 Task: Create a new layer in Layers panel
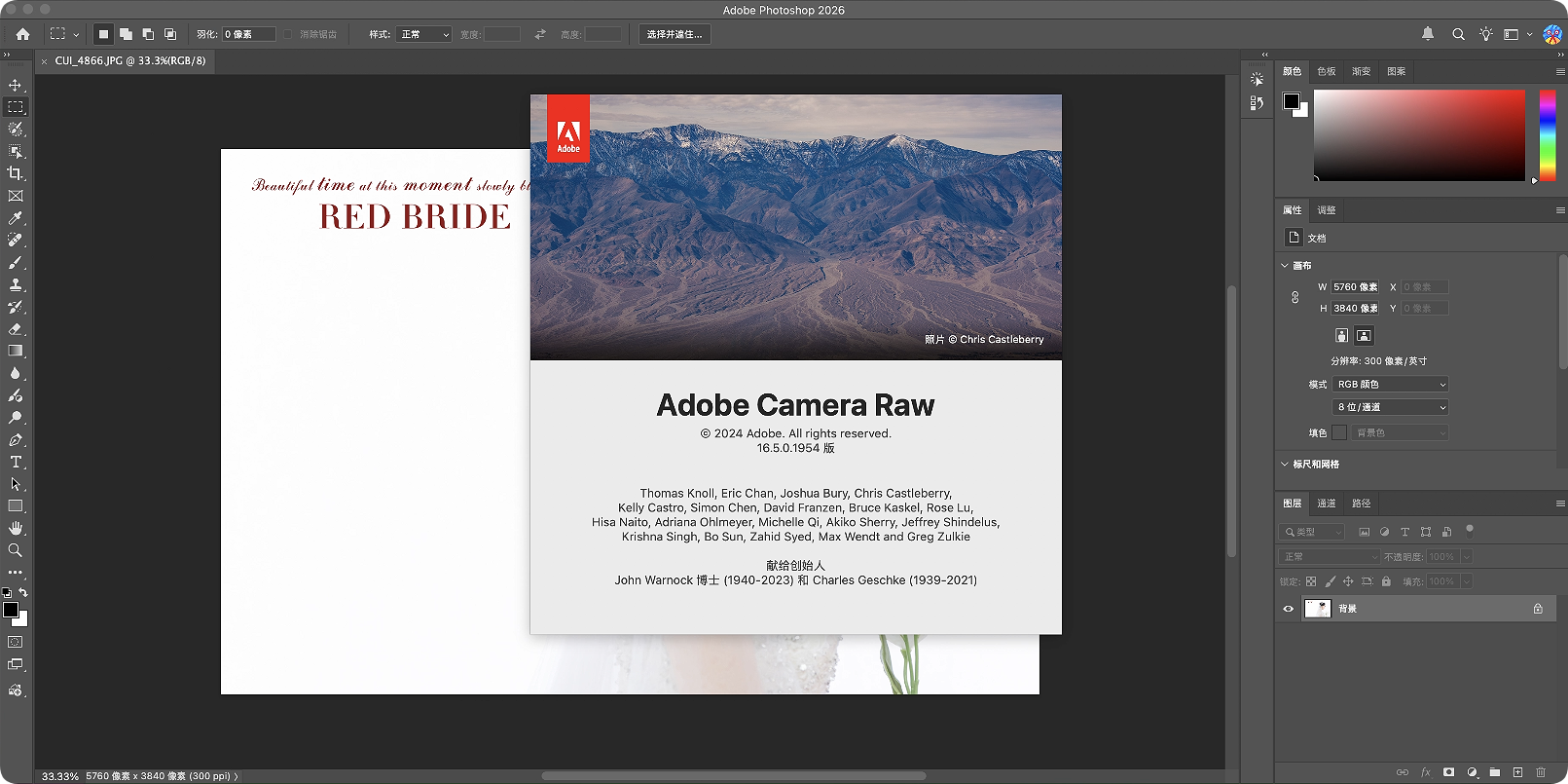(x=1517, y=772)
